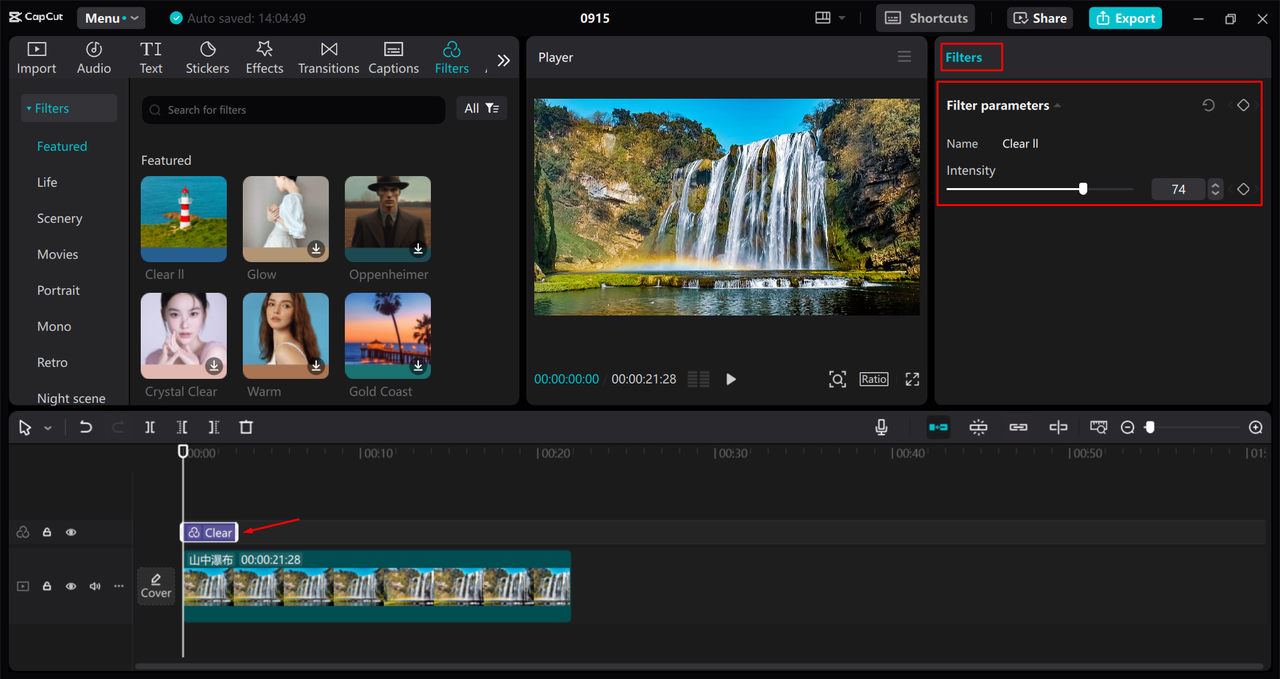The width and height of the screenshot is (1280, 679).
Task: Click the Export button
Action: click(1125, 18)
